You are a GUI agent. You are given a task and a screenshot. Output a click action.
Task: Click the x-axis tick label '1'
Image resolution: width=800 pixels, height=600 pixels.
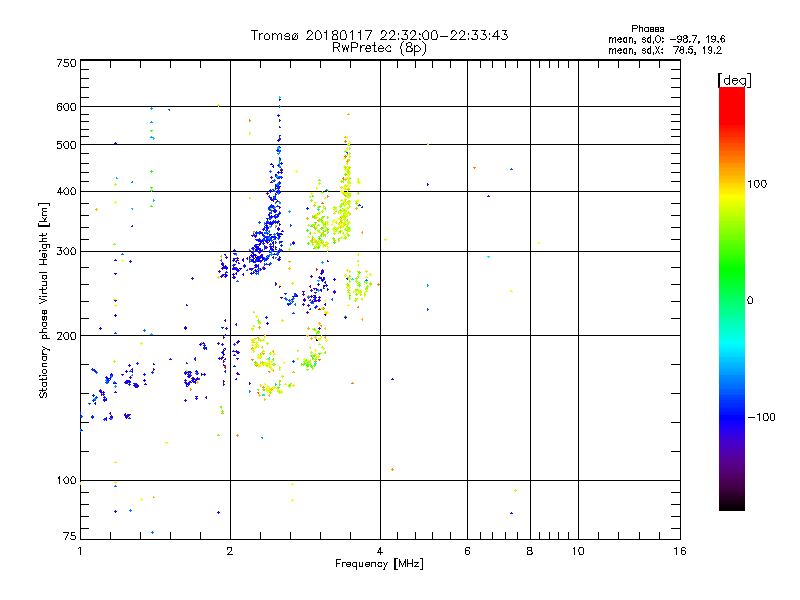click(80, 551)
